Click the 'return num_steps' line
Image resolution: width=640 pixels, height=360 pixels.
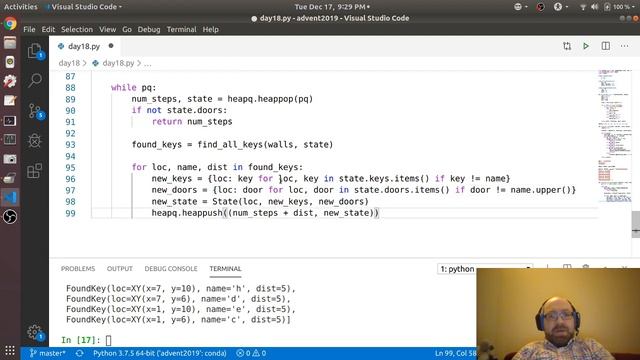point(192,122)
